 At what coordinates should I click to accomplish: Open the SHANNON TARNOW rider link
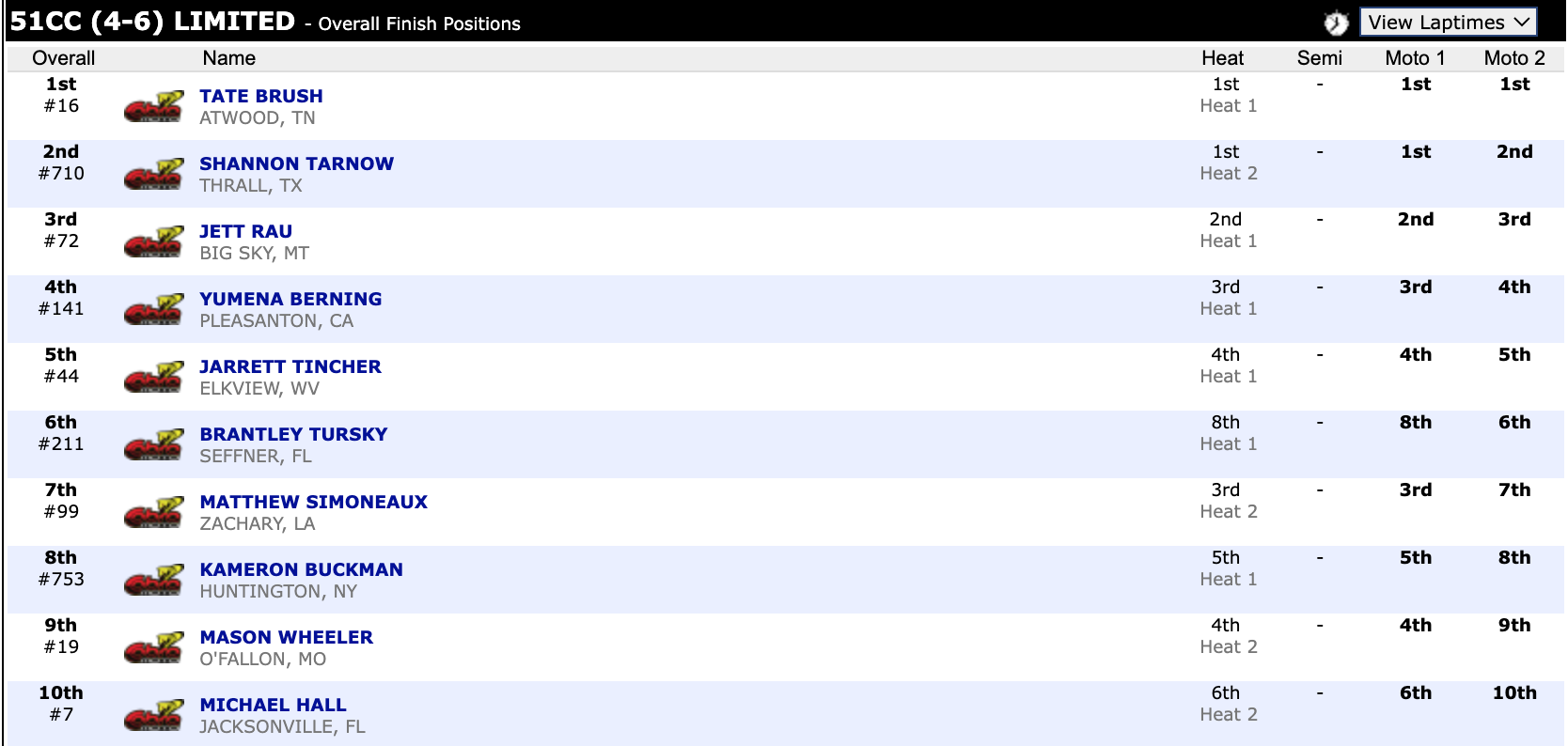(296, 163)
